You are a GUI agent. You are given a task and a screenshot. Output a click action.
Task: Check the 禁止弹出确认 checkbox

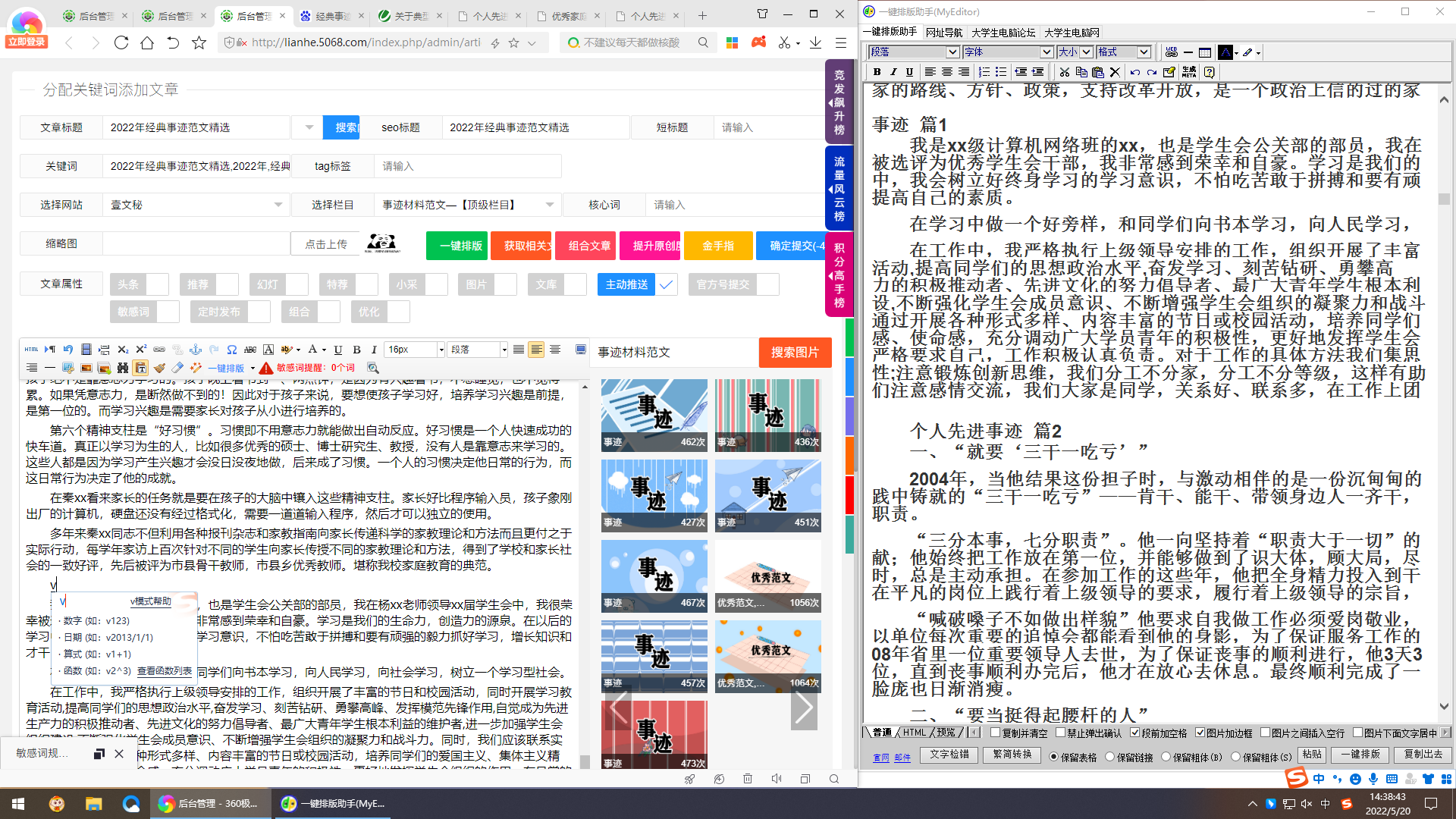pyautogui.click(x=1060, y=733)
